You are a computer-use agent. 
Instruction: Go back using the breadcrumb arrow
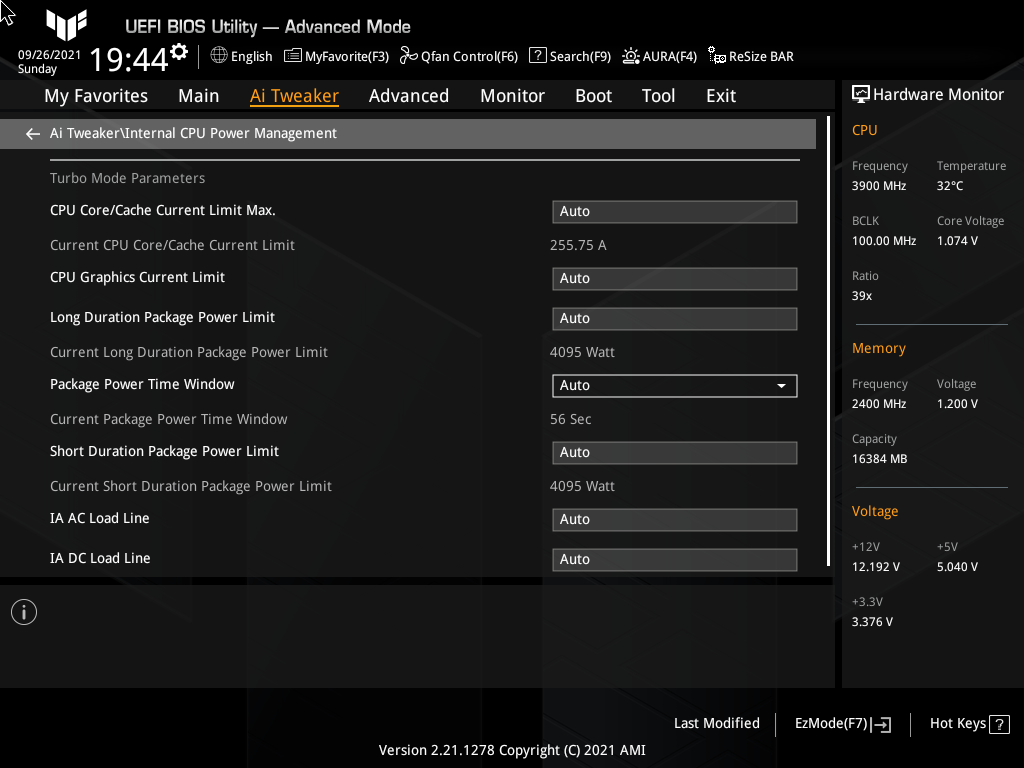[x=32, y=133]
